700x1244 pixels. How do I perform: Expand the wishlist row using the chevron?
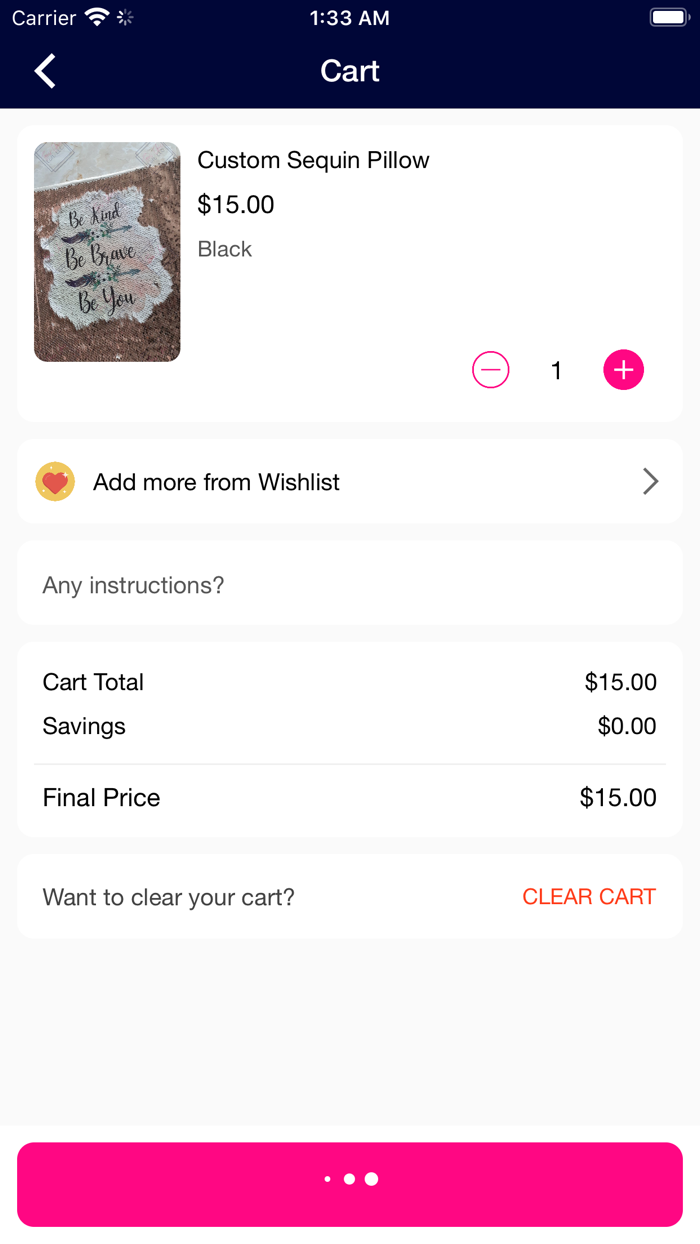pos(650,482)
